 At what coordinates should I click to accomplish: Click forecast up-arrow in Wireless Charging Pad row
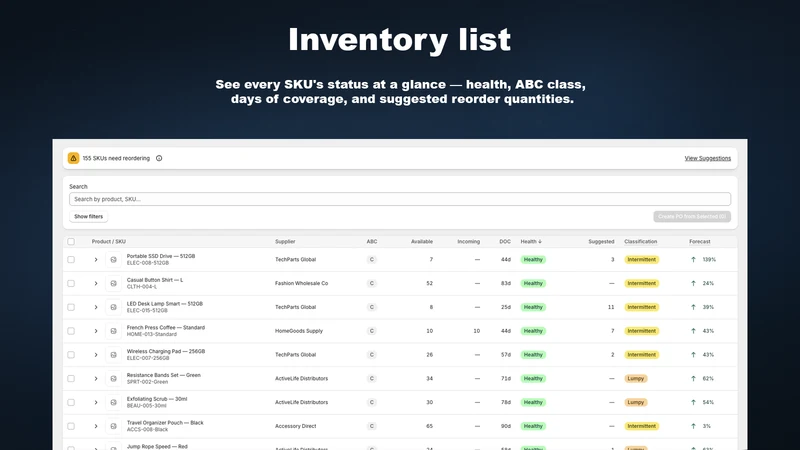(693, 355)
